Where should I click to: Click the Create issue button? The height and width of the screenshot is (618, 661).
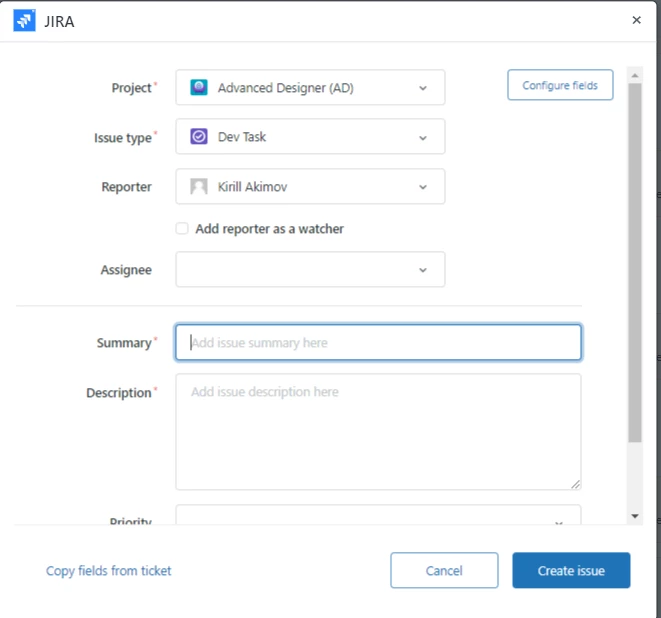pos(571,570)
